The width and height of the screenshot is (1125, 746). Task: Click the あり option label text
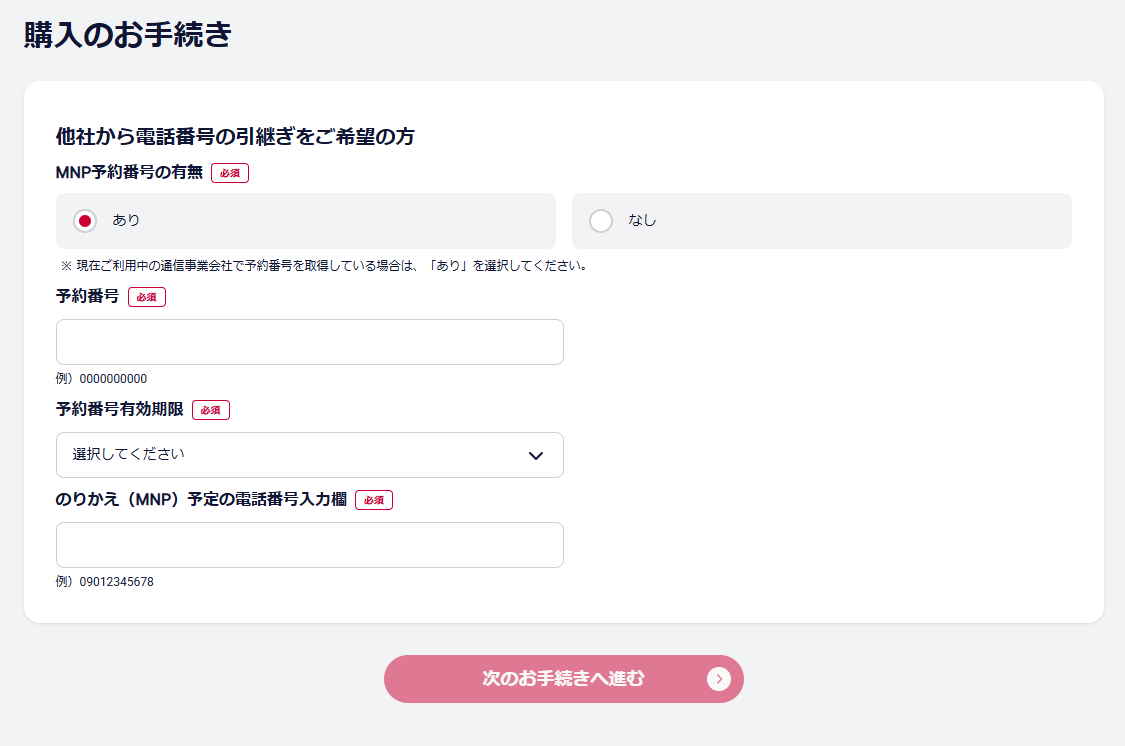click(x=126, y=221)
